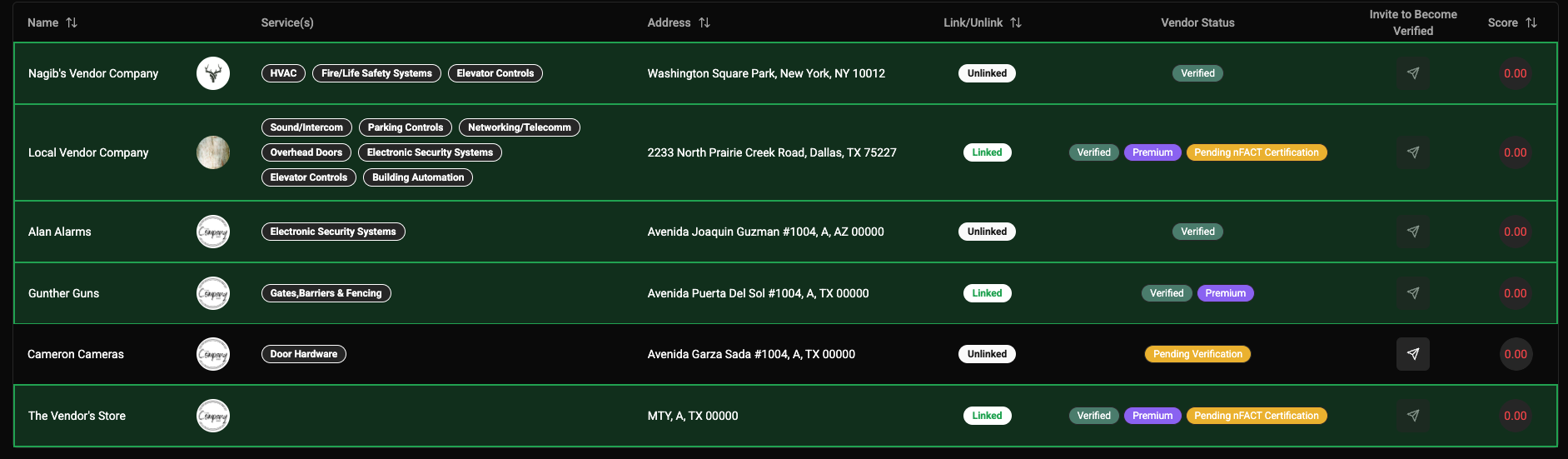This screenshot has width=1568, height=459.
Task: Click Verified badge for Nagib's Vendor Company
Action: pyautogui.click(x=1197, y=73)
